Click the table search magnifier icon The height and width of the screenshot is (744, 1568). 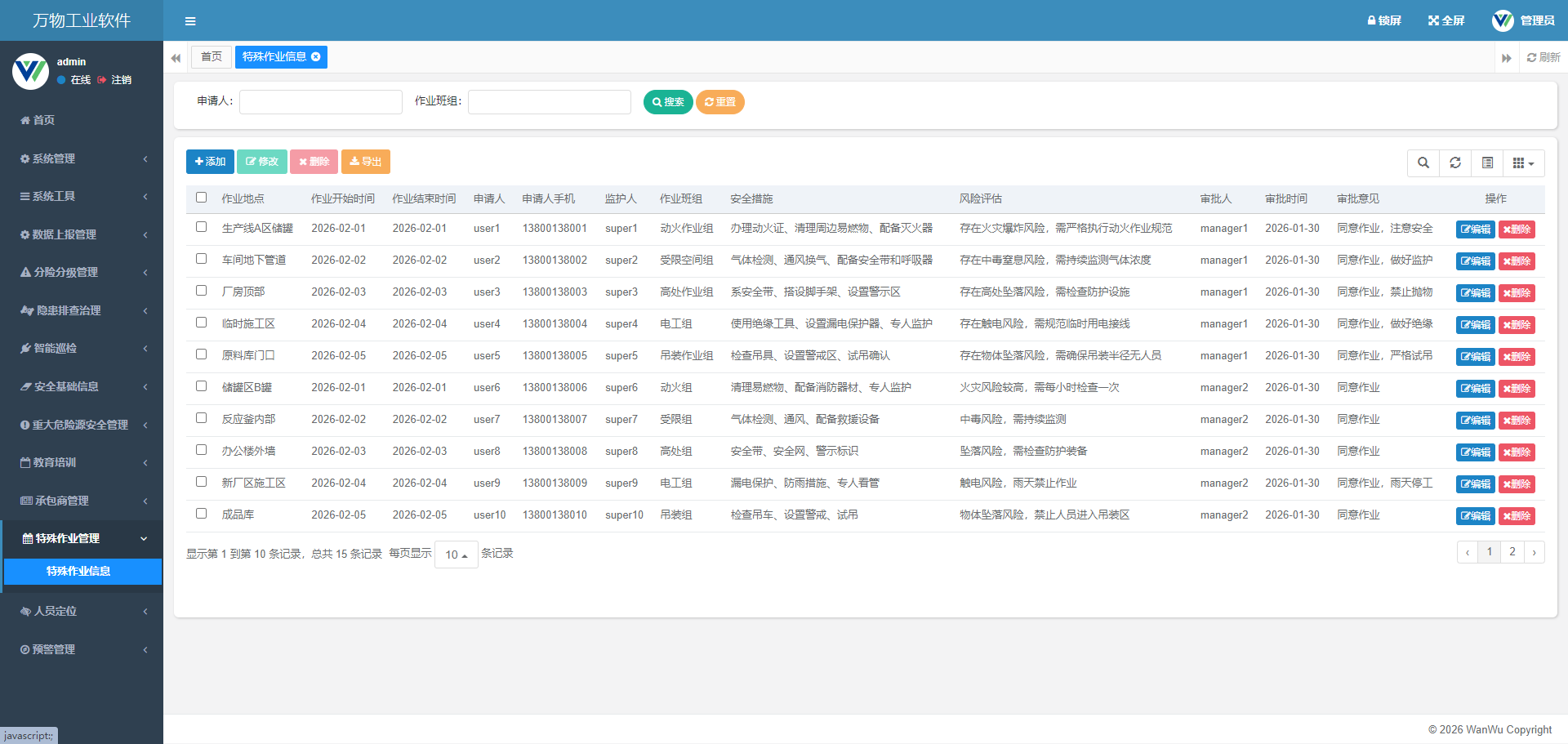[1423, 163]
